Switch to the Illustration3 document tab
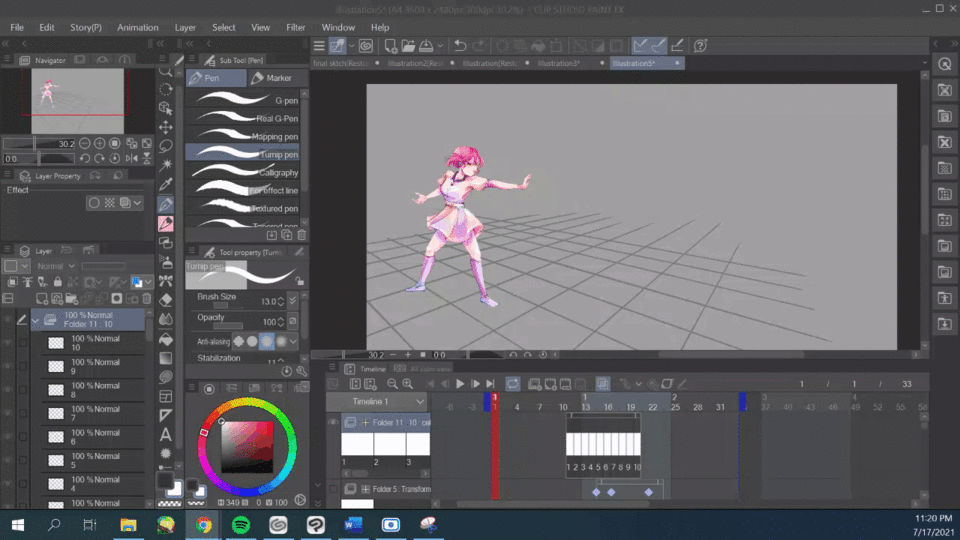The width and height of the screenshot is (960, 540). [x=558, y=63]
